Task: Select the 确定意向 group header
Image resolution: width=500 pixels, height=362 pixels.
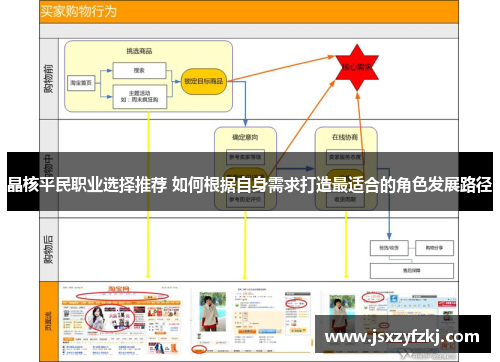Action: pos(245,137)
